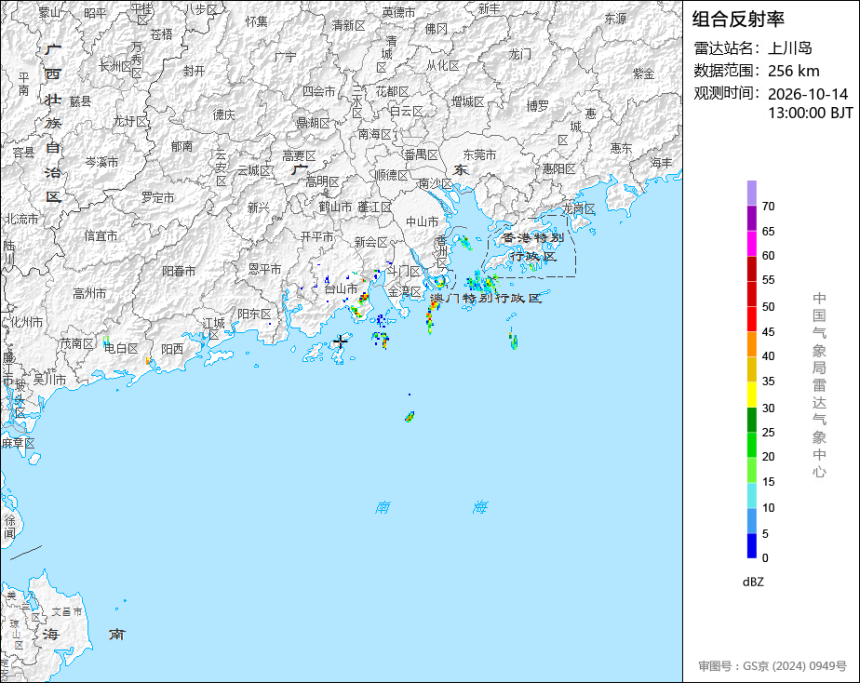Click the 东莞市 map label

click(479, 155)
